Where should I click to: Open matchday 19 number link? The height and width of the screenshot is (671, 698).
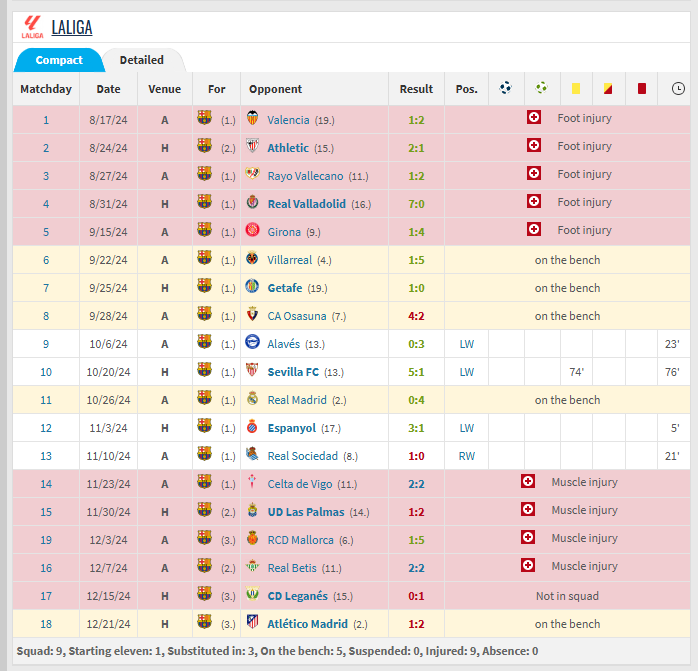[x=46, y=540]
